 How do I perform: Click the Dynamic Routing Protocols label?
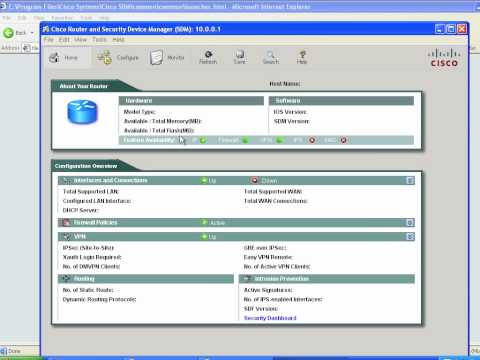pos(100,299)
